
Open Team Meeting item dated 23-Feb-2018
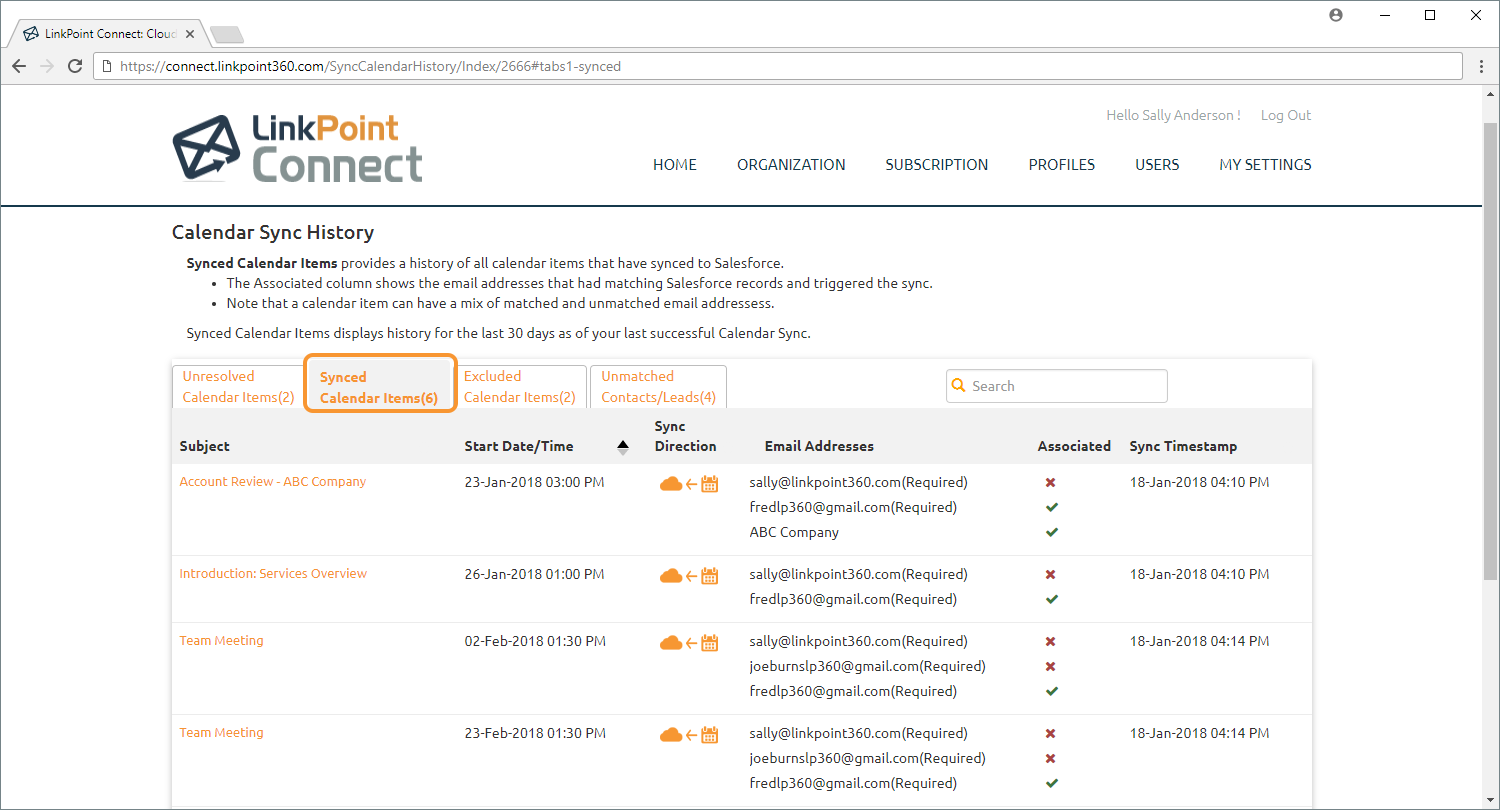point(221,733)
